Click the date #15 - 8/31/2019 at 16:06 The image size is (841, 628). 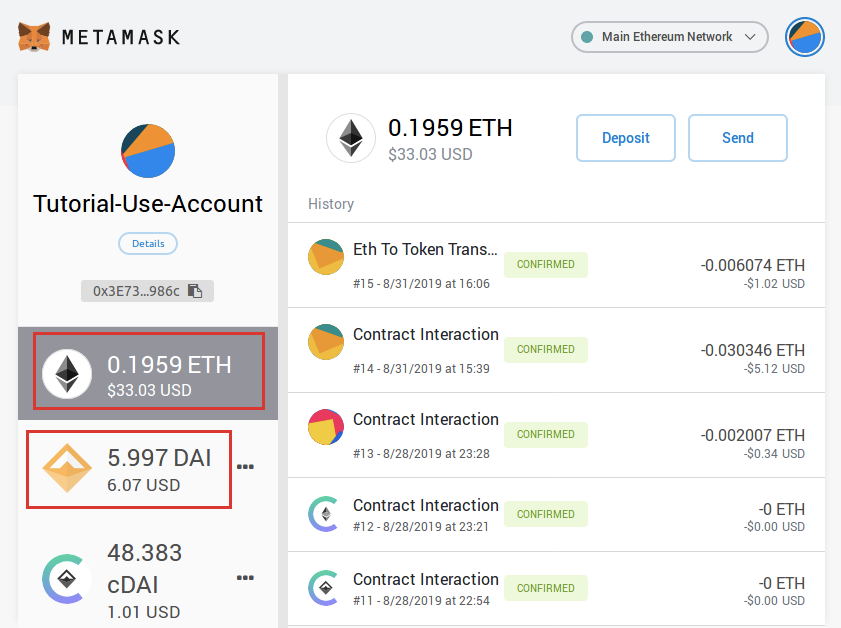(x=421, y=284)
